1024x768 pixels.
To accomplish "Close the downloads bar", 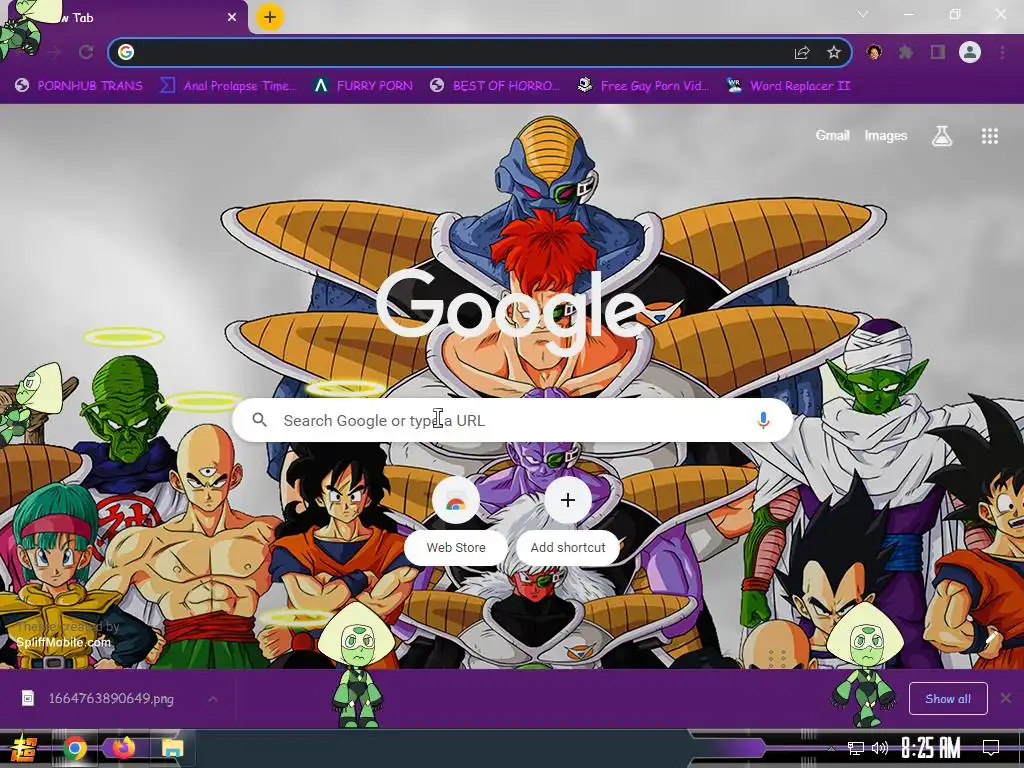I will (1006, 699).
